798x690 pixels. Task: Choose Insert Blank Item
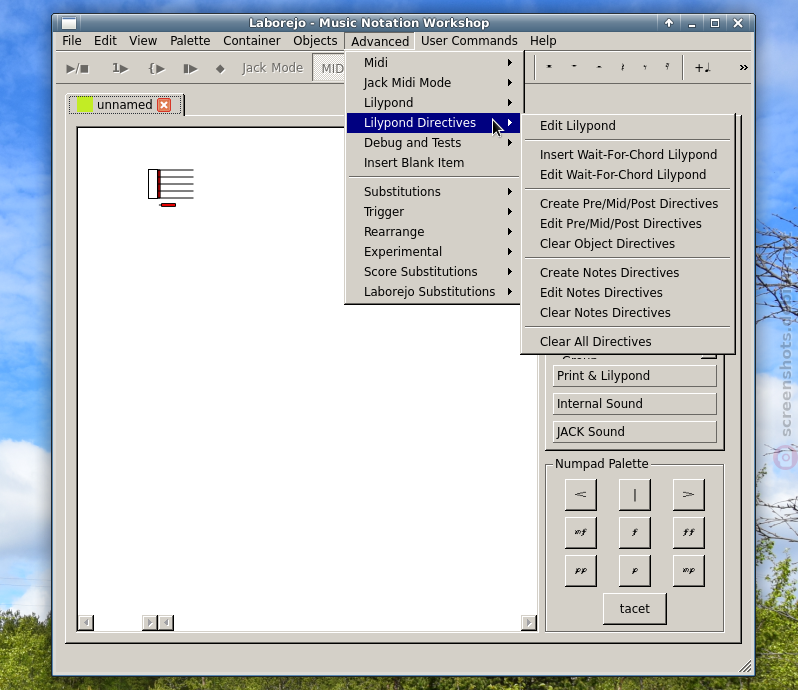coord(434,163)
